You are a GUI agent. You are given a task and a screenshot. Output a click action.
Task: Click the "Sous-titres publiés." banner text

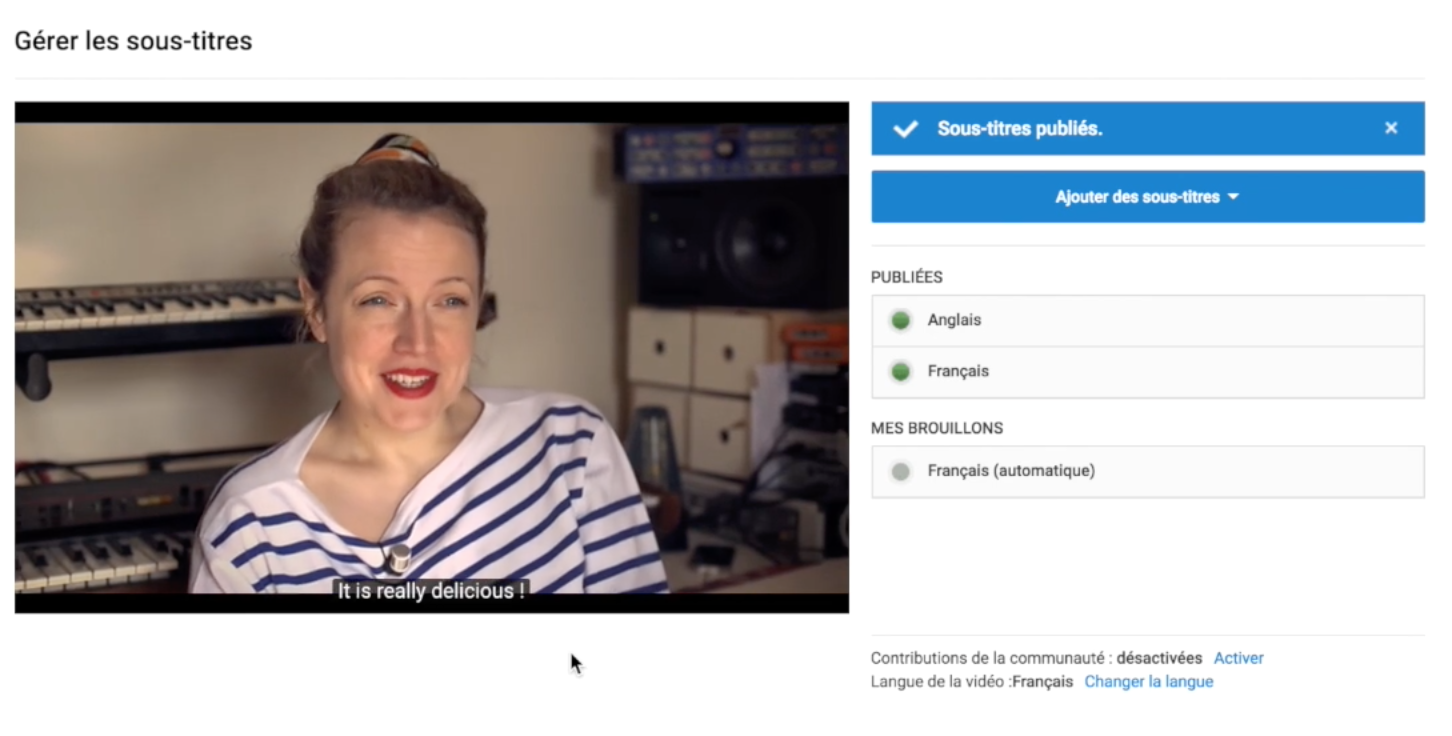pyautogui.click(x=1019, y=129)
